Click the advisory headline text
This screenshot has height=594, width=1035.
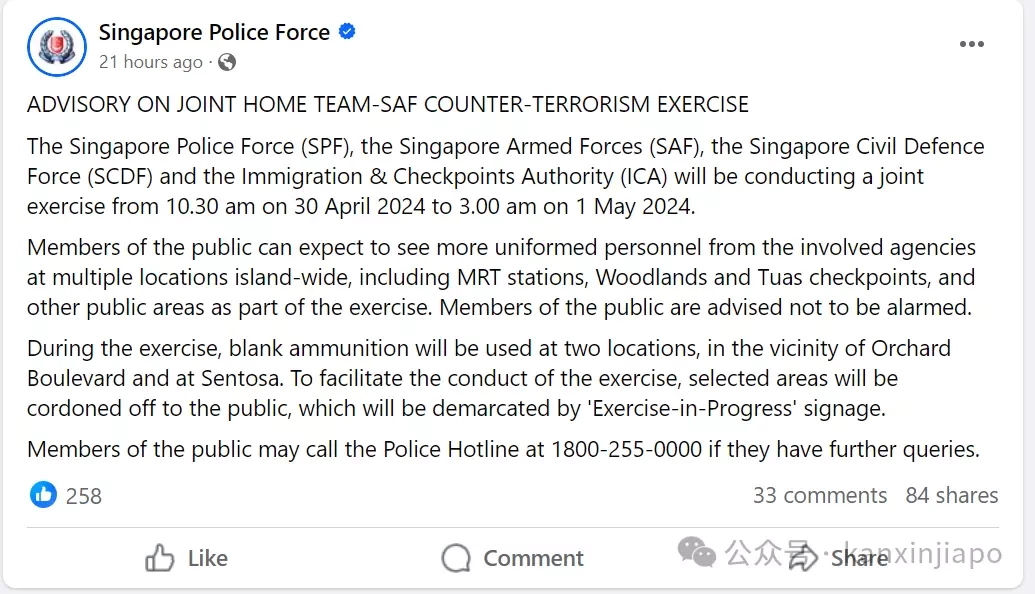click(x=388, y=104)
